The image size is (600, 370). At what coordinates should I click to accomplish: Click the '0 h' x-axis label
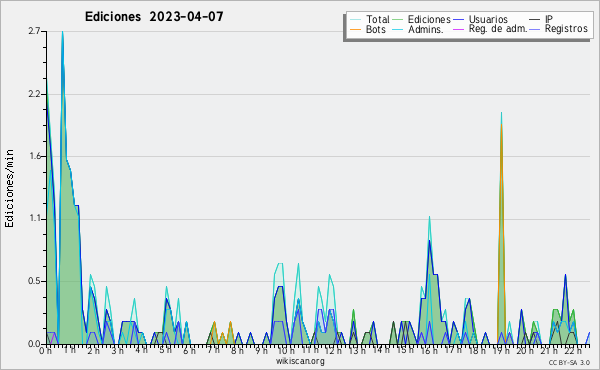45,351
